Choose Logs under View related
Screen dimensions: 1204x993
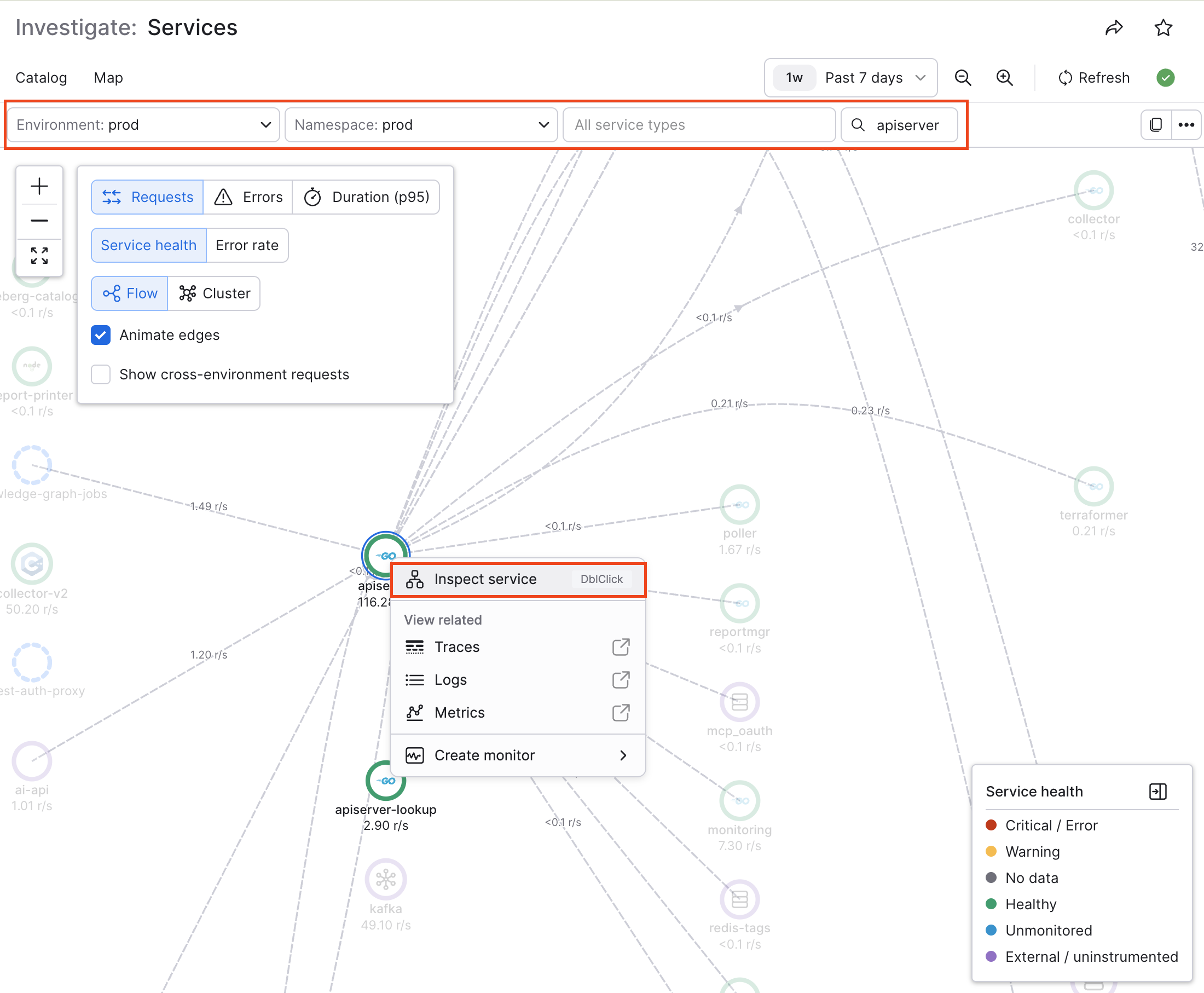coord(518,679)
